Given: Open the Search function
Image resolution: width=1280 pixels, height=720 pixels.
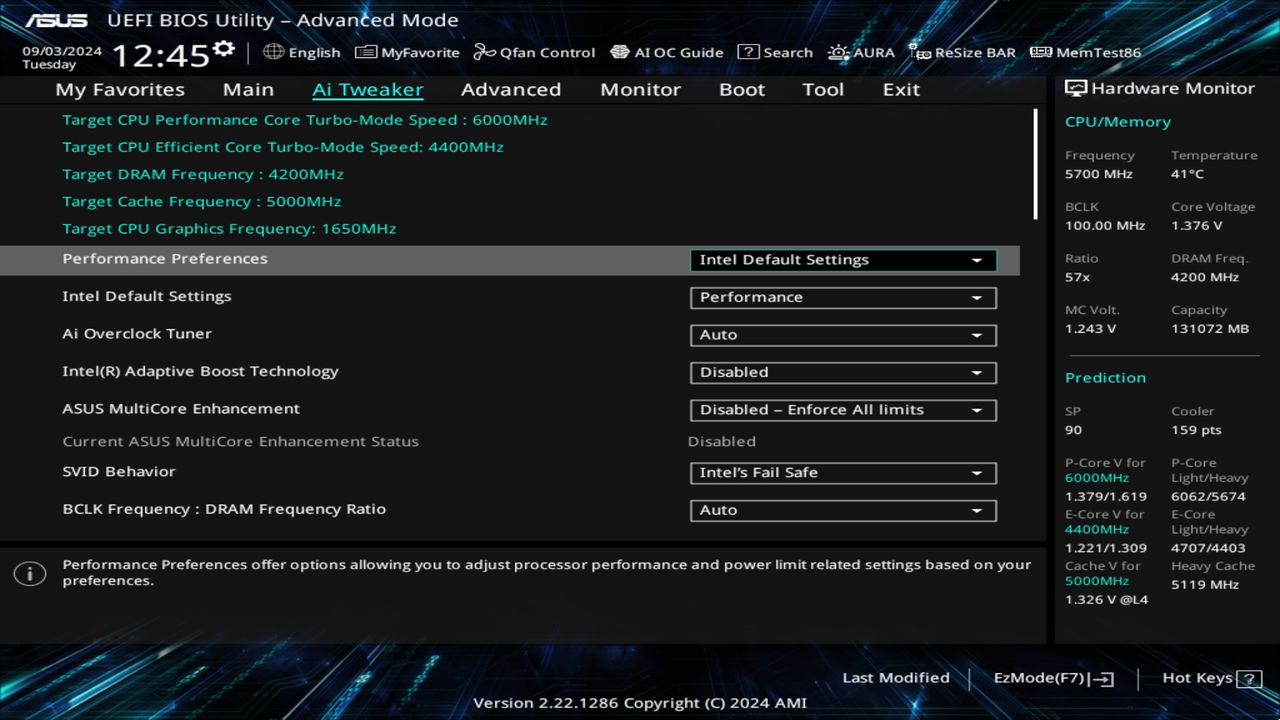Looking at the screenshot, I should coord(775,52).
